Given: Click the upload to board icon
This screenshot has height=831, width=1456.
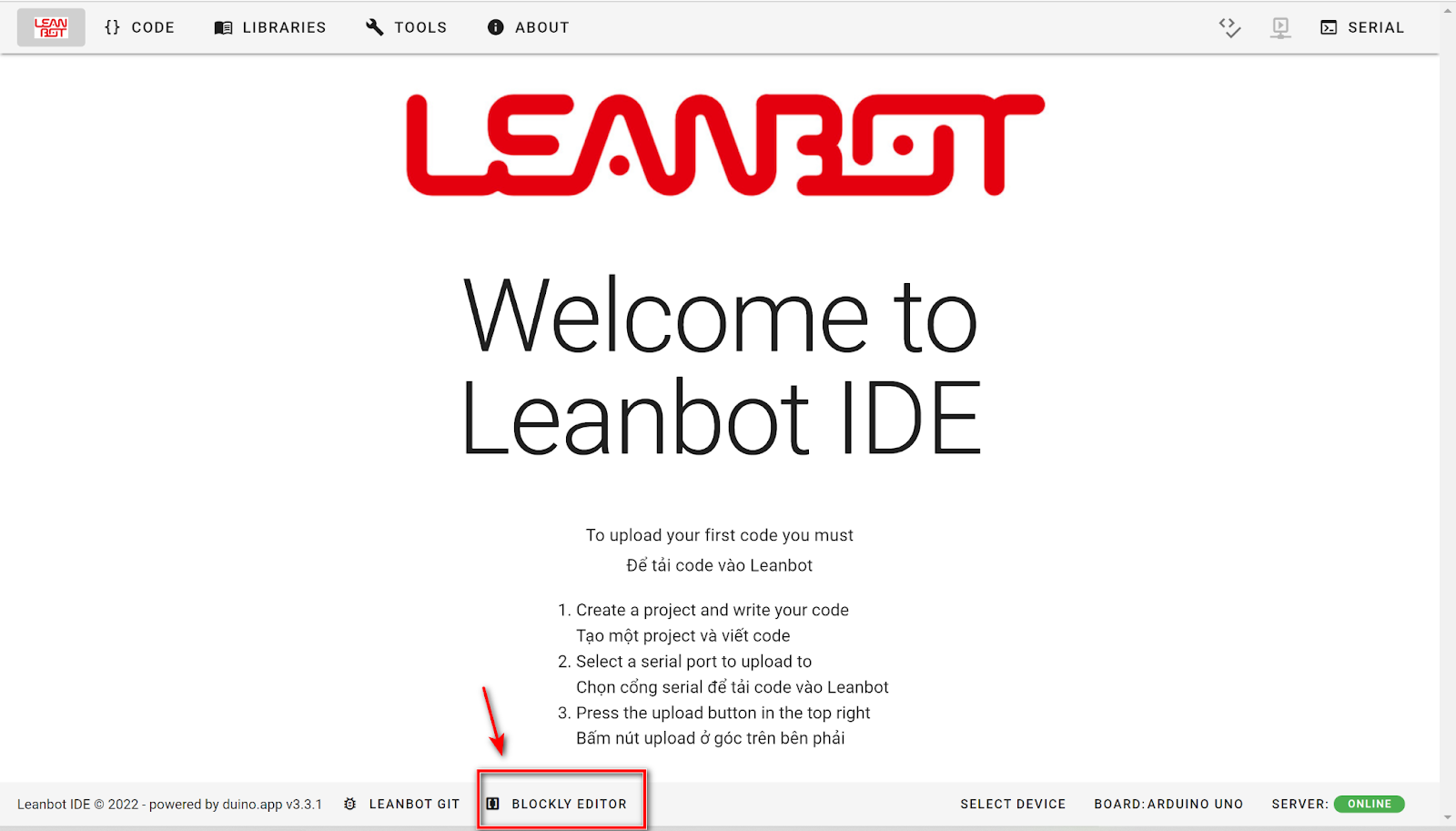Looking at the screenshot, I should (x=1280, y=27).
